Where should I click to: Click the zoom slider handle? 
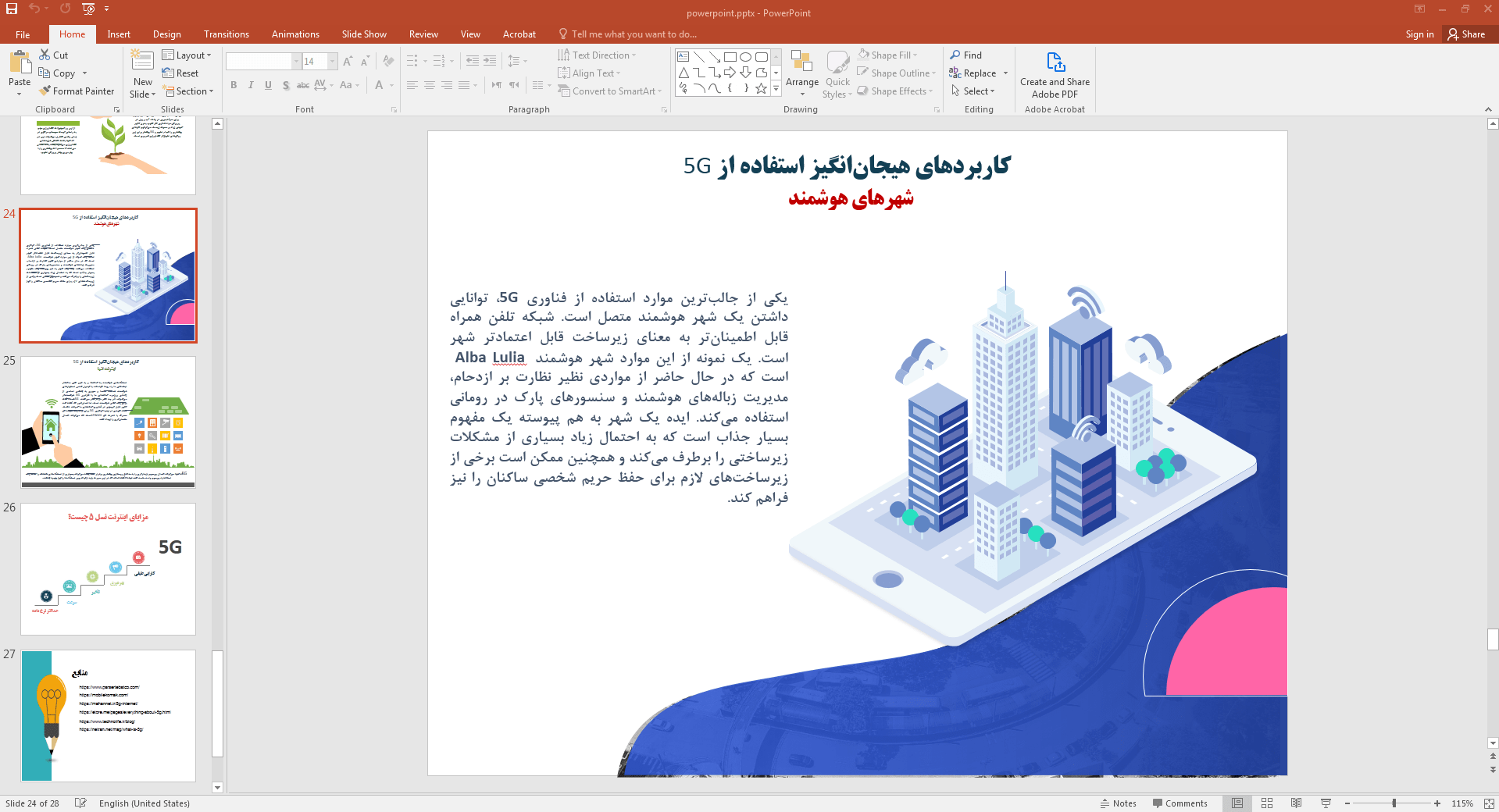click(1394, 803)
